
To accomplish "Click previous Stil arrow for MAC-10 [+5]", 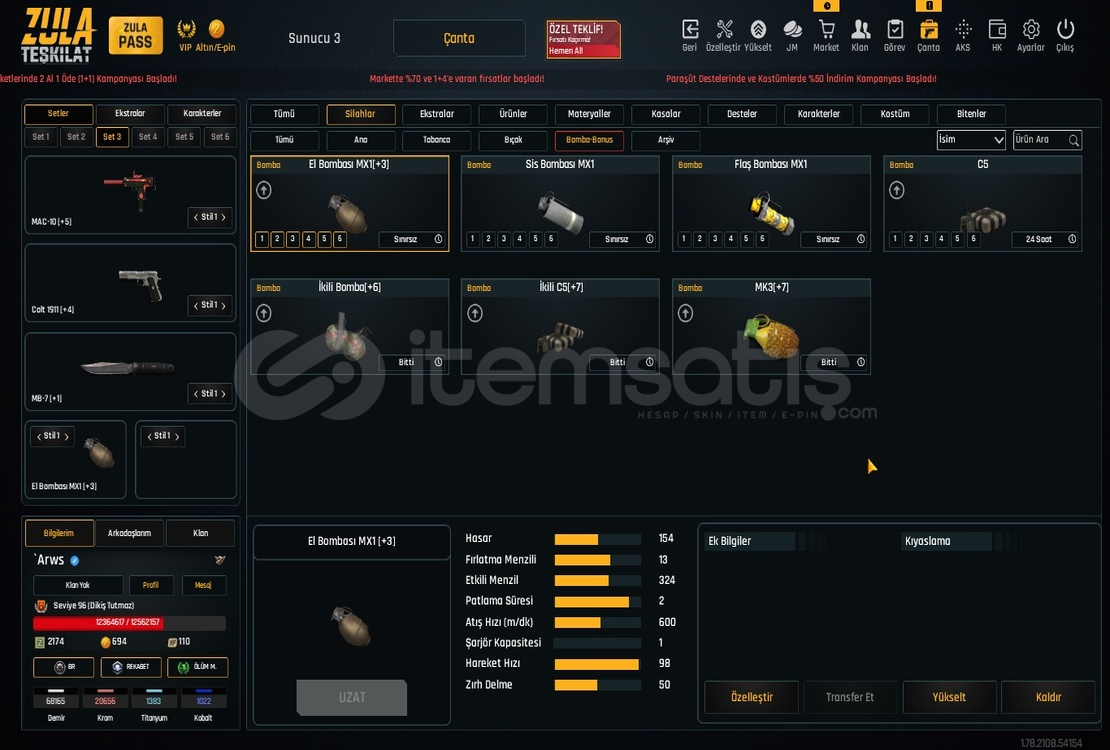I will click(196, 217).
